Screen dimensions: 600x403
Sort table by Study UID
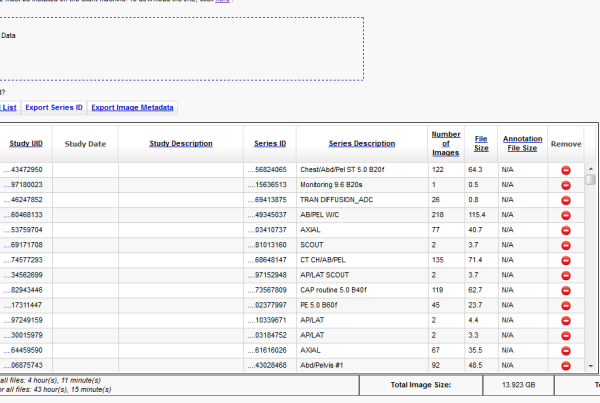tap(26, 144)
